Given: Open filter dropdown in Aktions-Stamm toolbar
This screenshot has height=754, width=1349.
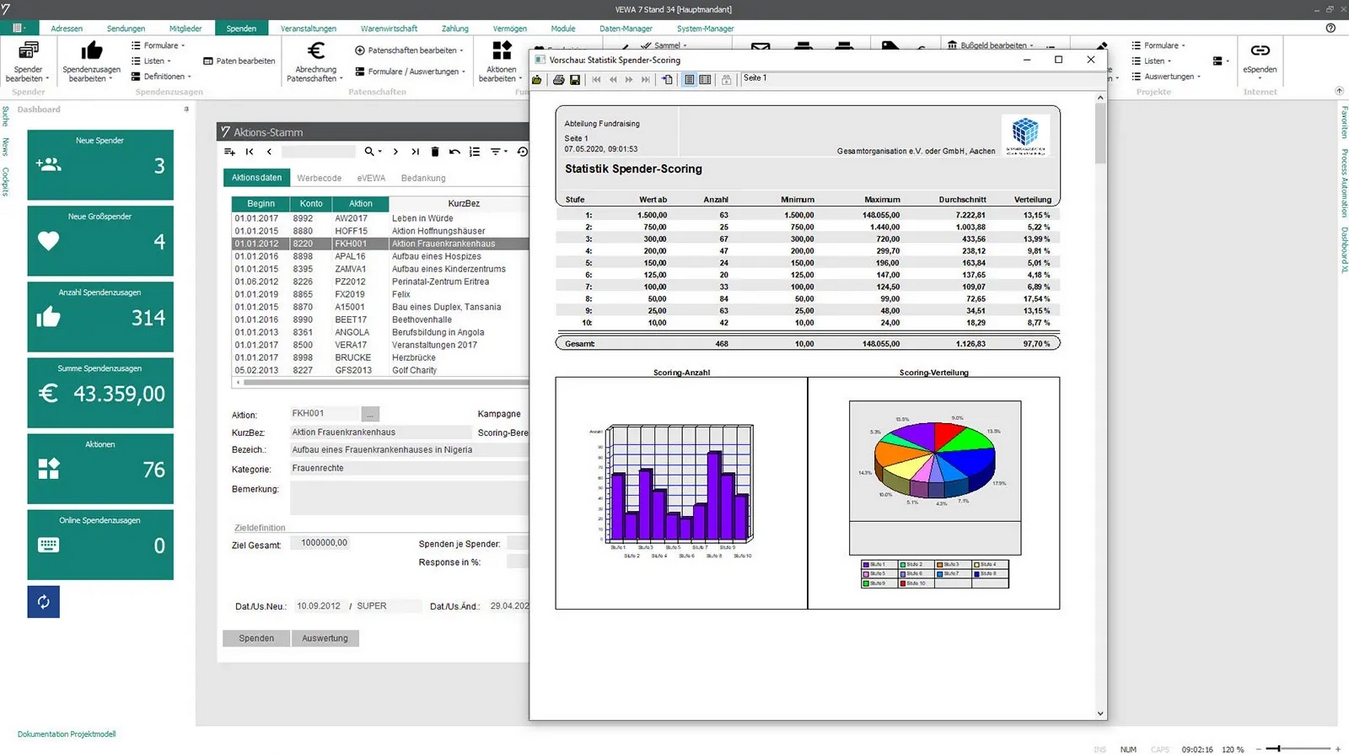Looking at the screenshot, I should tap(498, 152).
